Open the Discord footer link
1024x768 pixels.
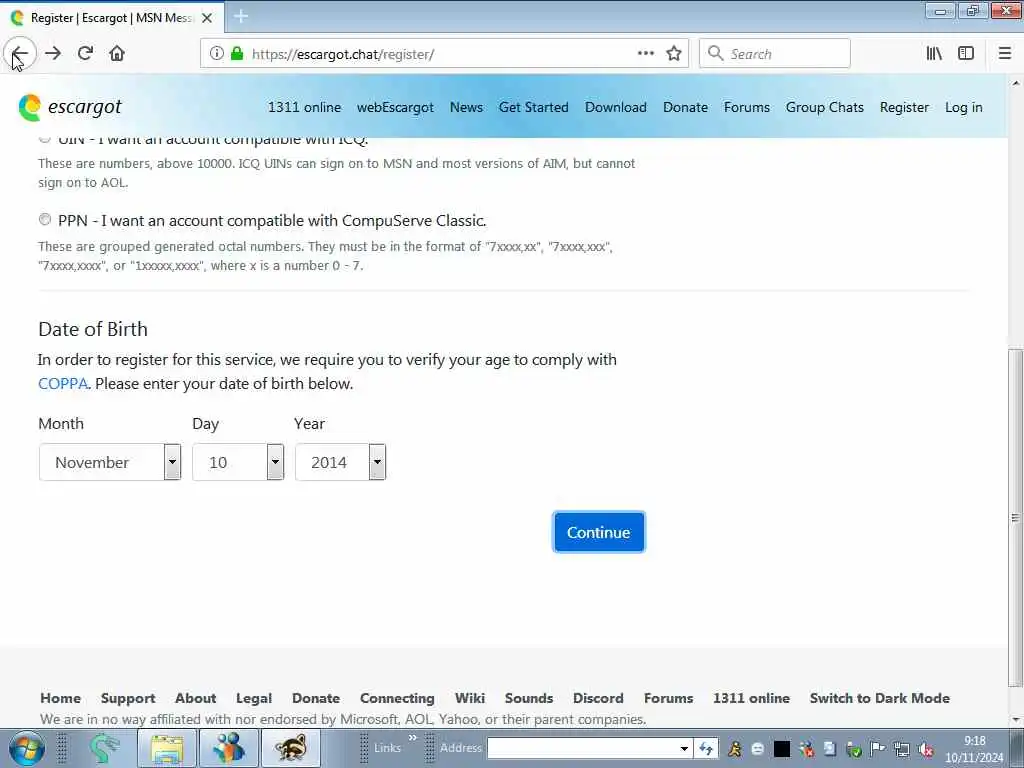coord(598,697)
